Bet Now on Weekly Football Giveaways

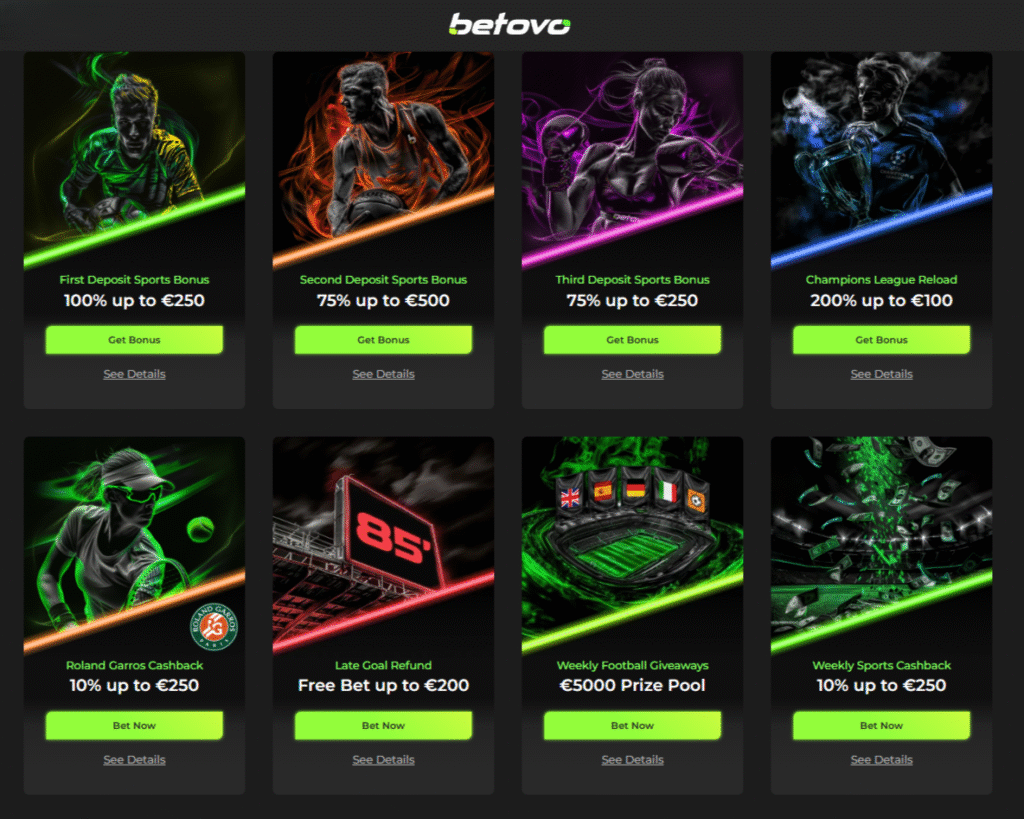[632, 726]
